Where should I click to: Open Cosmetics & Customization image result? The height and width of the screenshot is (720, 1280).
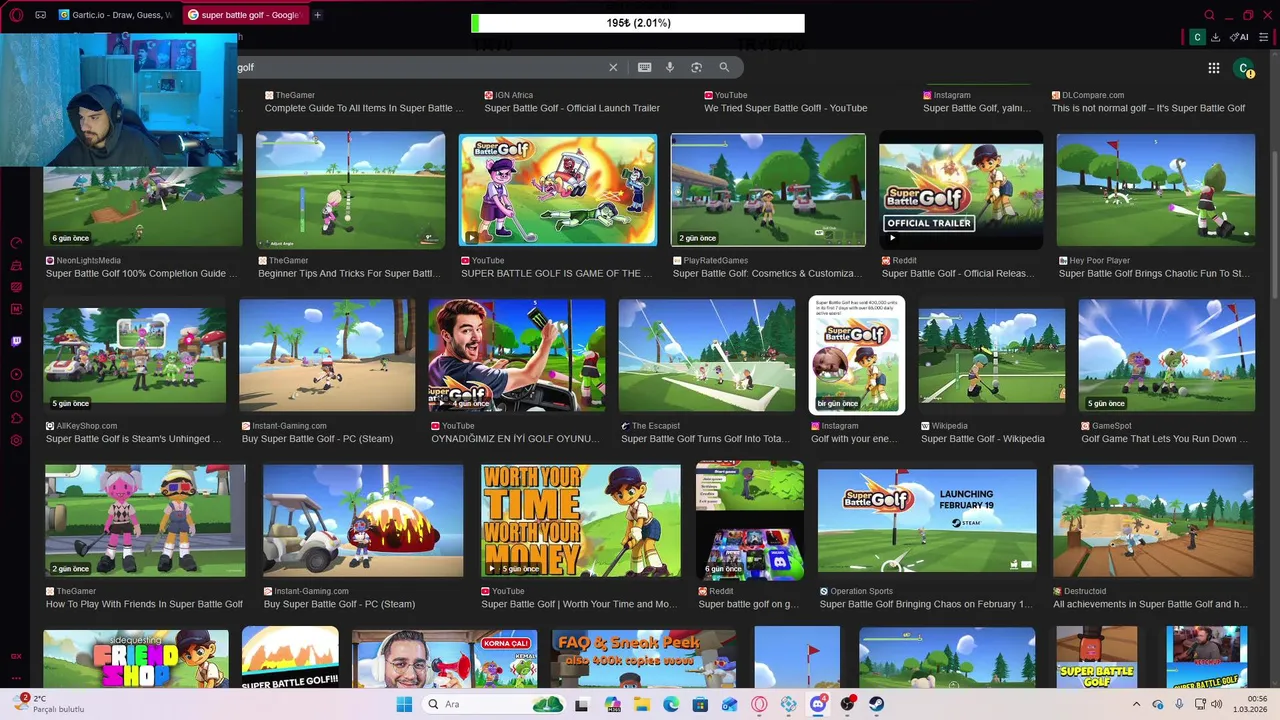pos(768,190)
